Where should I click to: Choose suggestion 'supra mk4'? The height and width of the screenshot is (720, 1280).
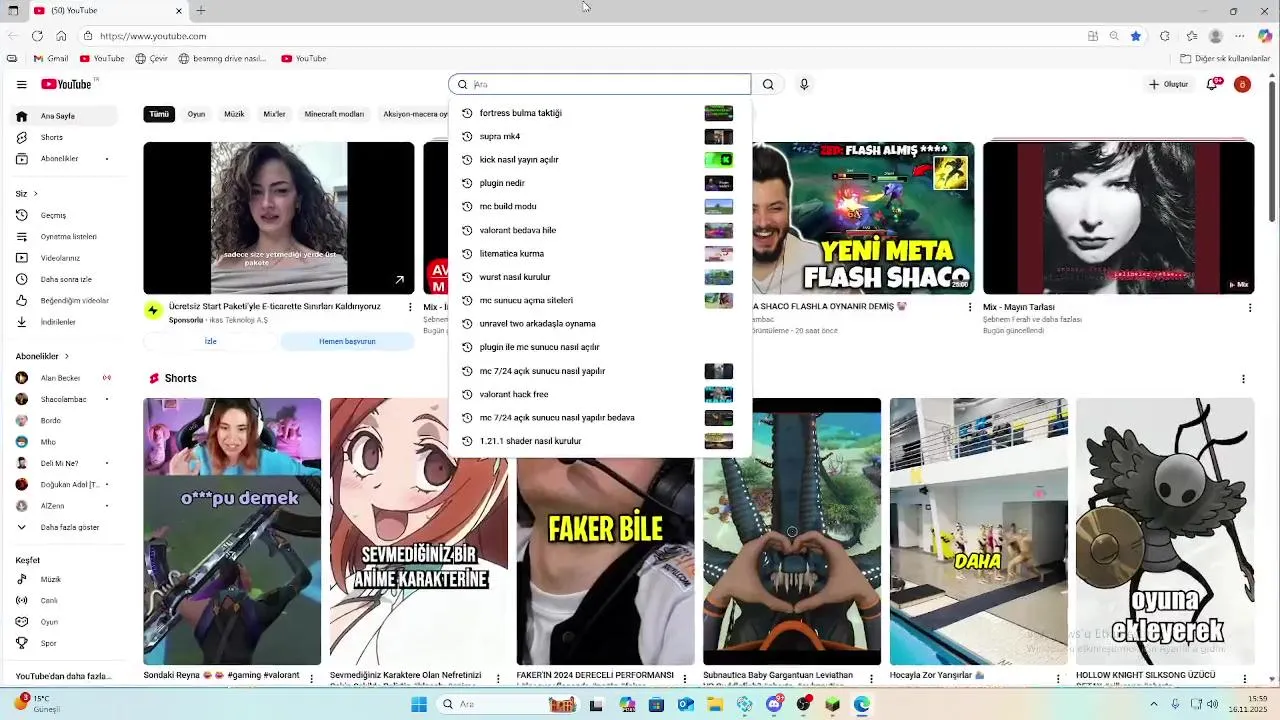[x=600, y=136]
